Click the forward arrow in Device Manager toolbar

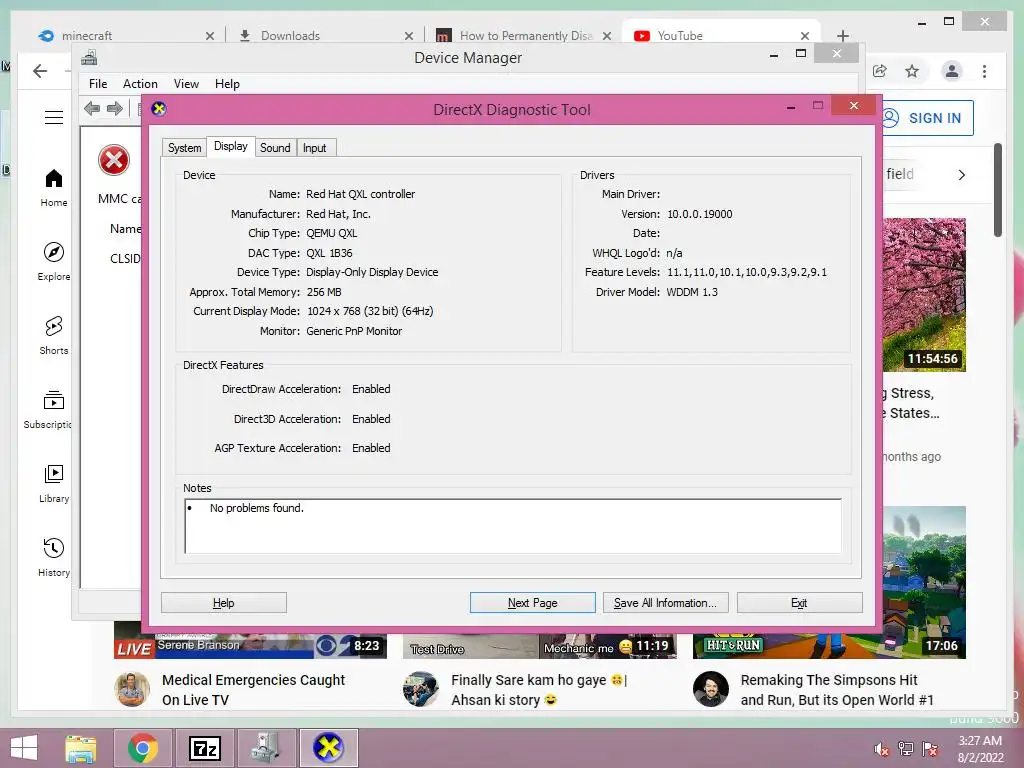[x=114, y=108]
